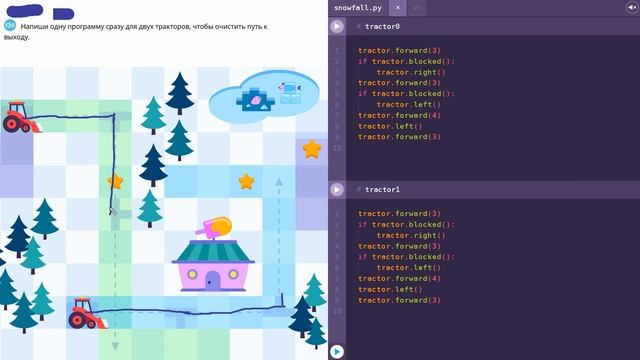Place cursor on tractor1 line tractor.forward(4)
The image size is (640, 360).
399,279
